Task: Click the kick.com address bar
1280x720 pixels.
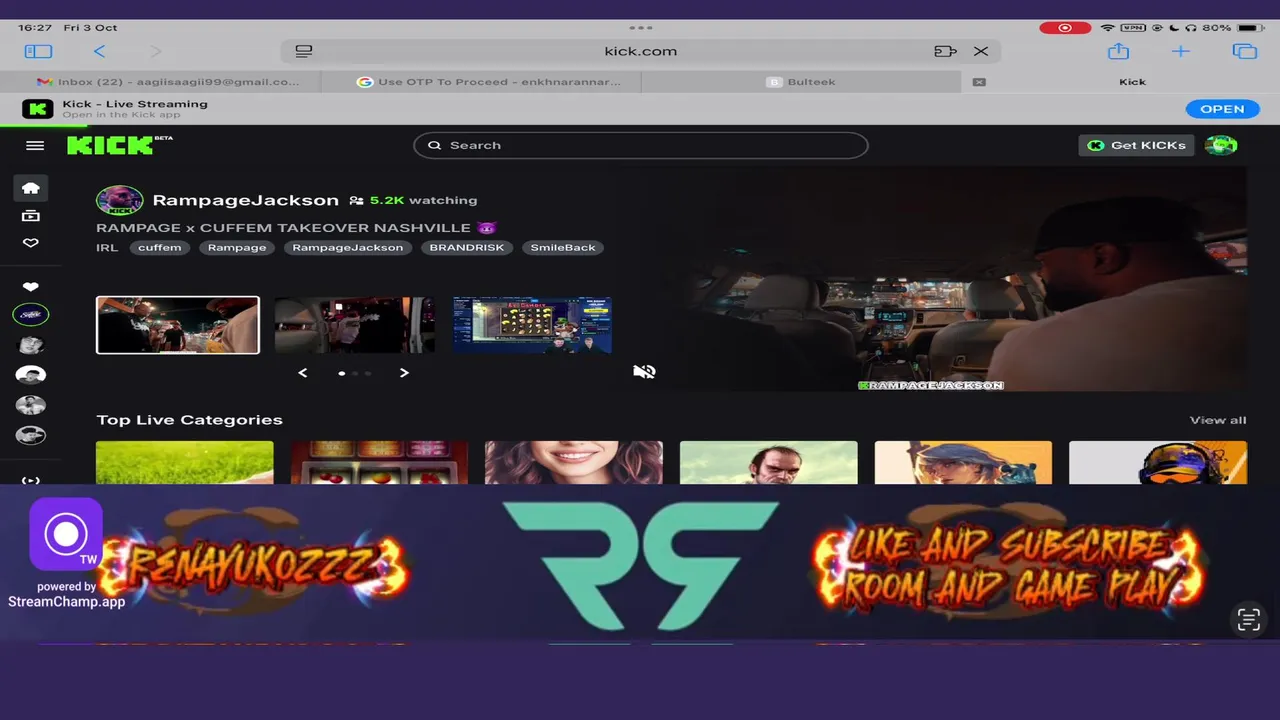Action: (640, 51)
